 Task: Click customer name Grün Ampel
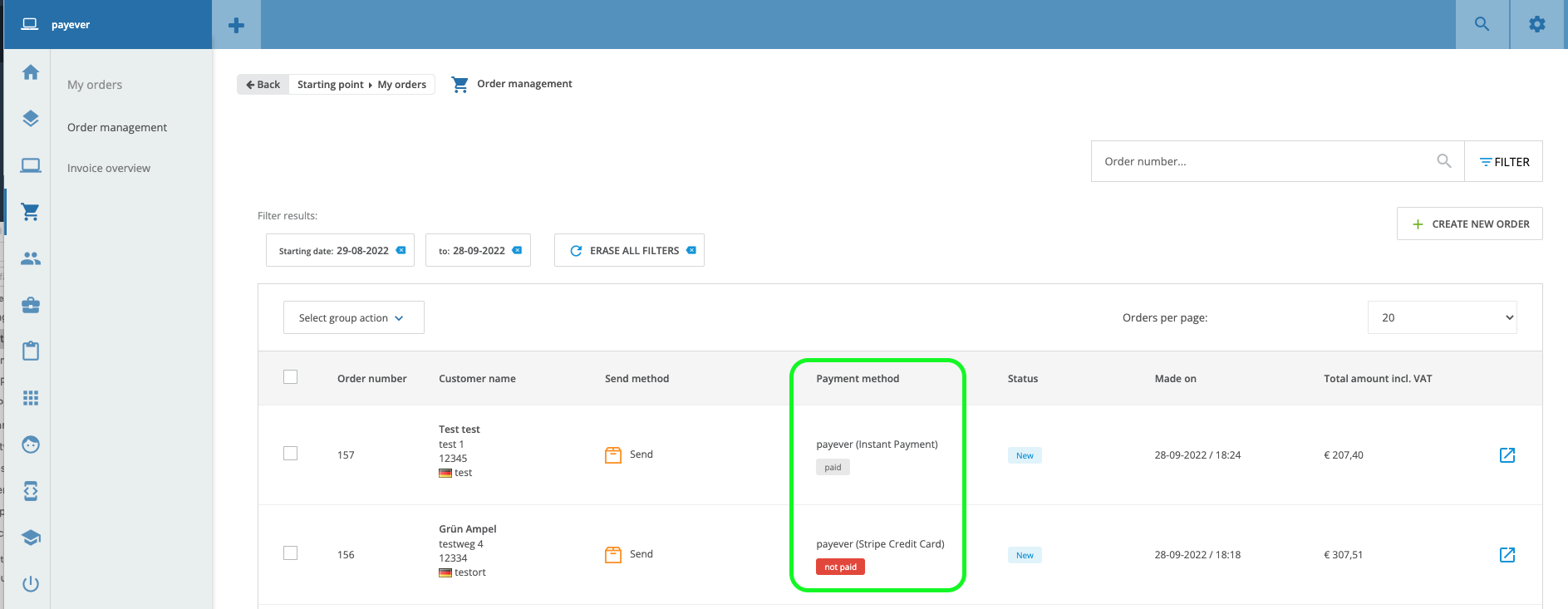tap(468, 529)
